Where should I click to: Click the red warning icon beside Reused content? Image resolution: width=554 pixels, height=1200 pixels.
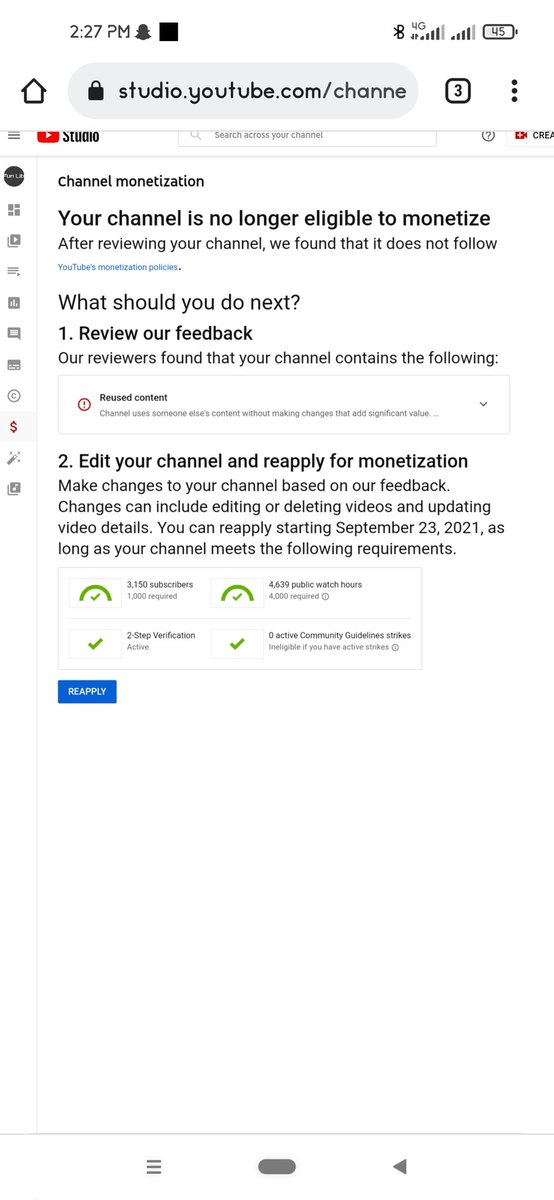click(84, 405)
